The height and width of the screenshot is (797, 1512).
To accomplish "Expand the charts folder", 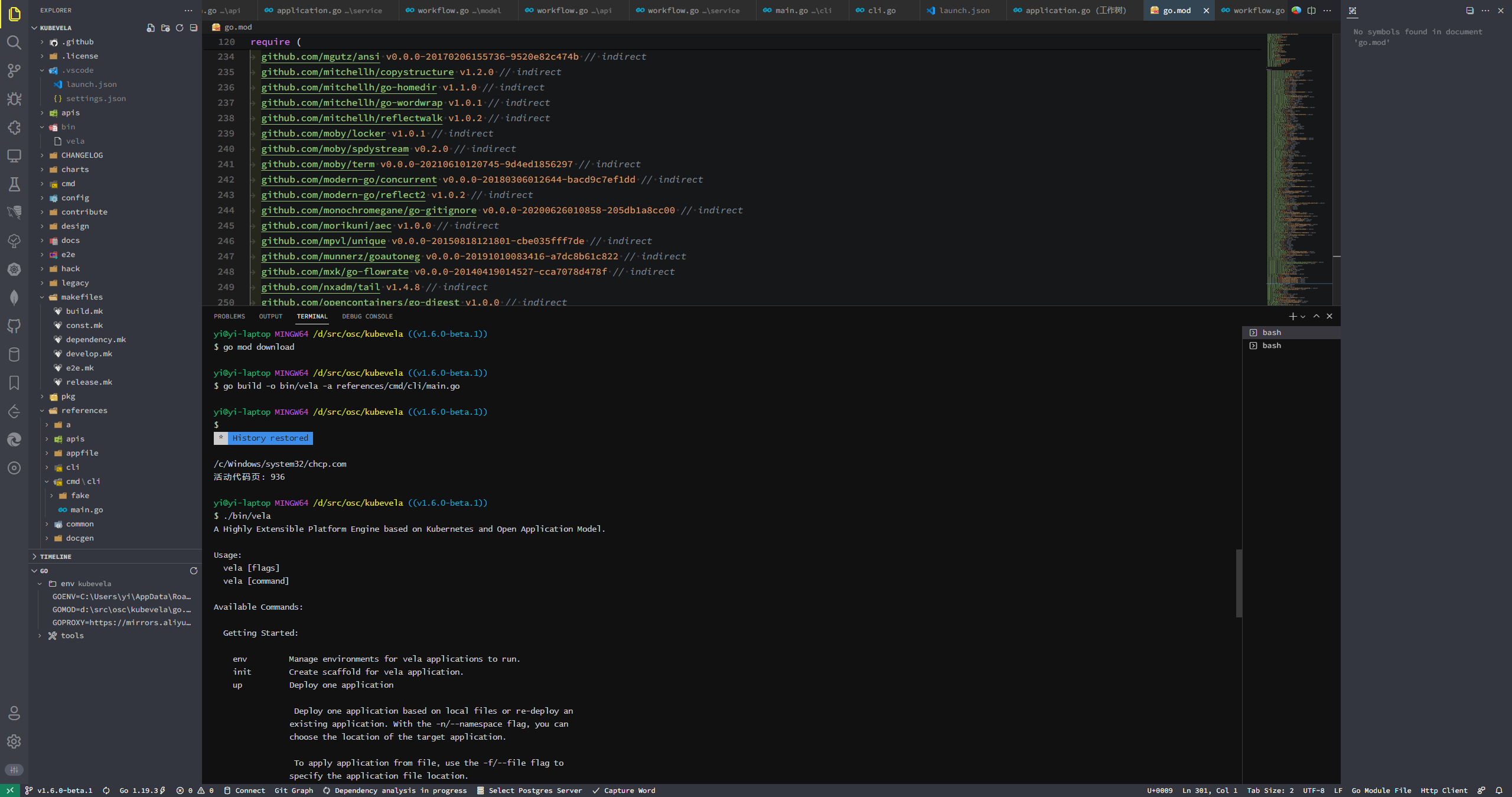I will coord(74,170).
